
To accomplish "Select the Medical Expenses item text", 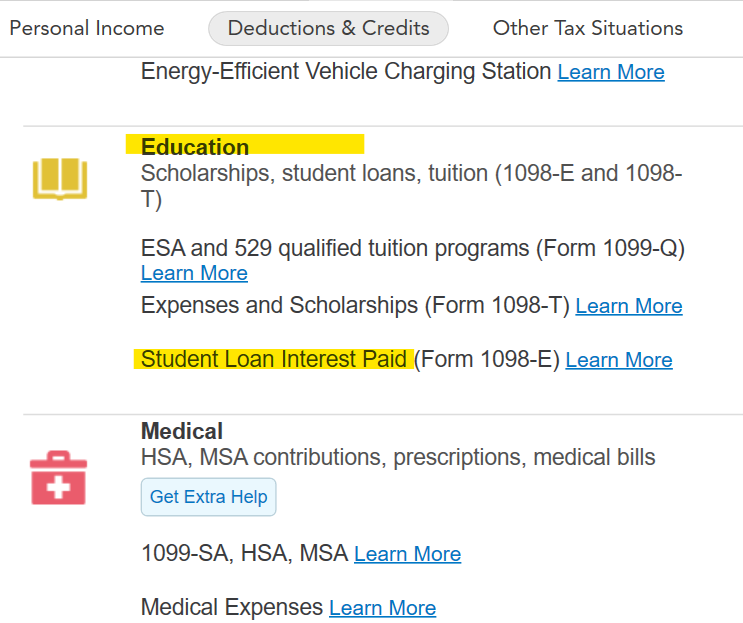I will (x=232, y=607).
